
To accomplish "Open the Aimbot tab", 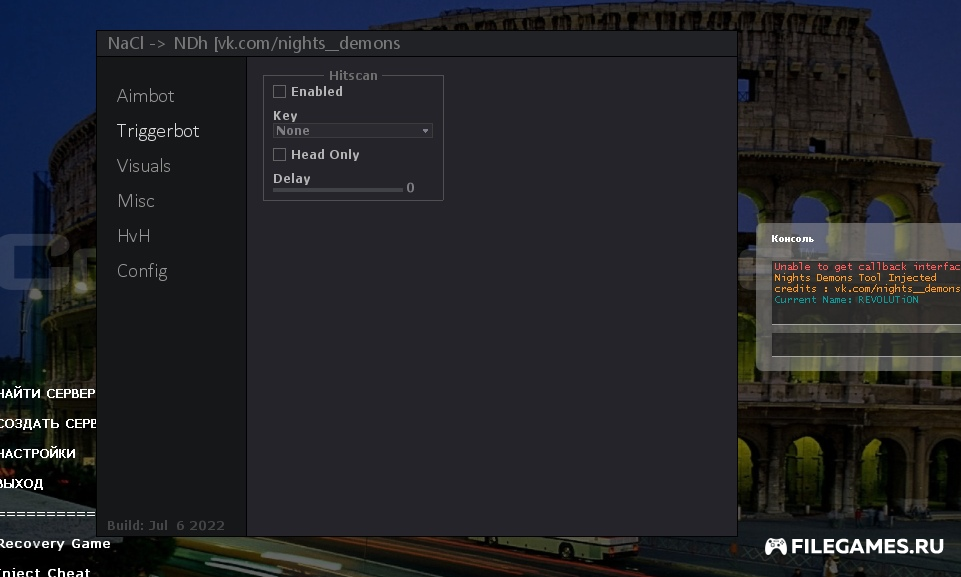I will pyautogui.click(x=145, y=96).
